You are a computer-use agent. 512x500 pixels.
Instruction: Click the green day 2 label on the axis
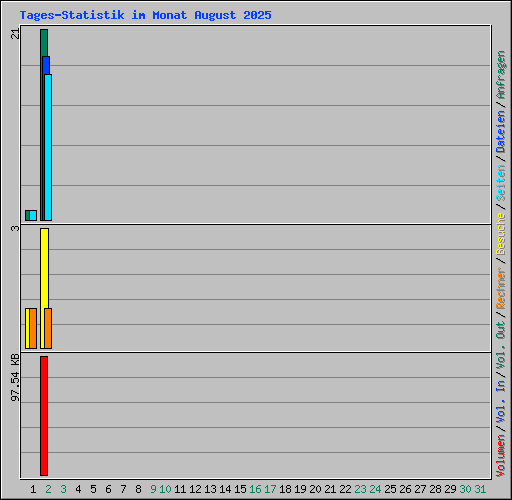(48, 489)
